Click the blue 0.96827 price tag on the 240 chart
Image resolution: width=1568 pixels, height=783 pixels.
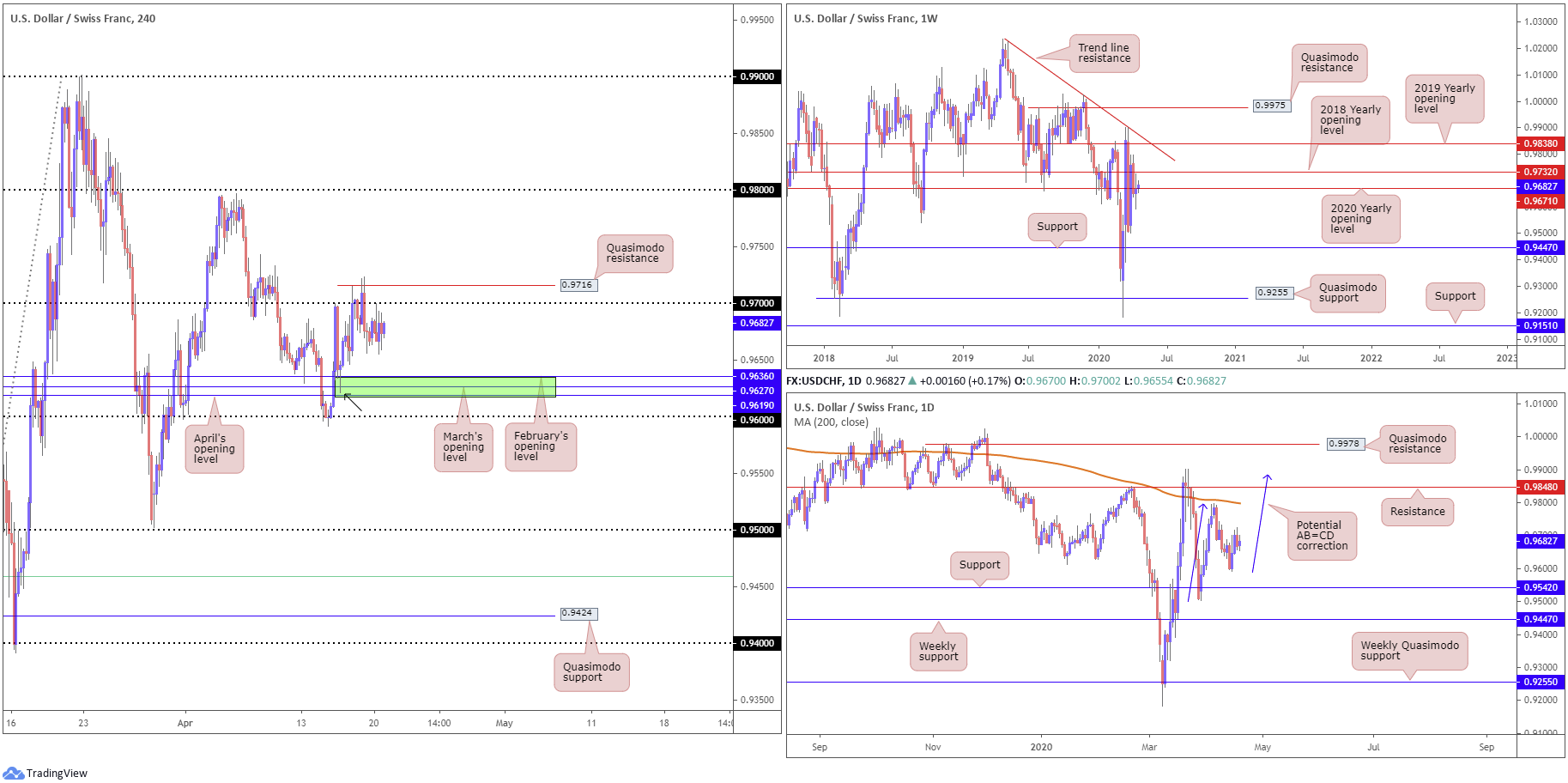click(x=757, y=323)
